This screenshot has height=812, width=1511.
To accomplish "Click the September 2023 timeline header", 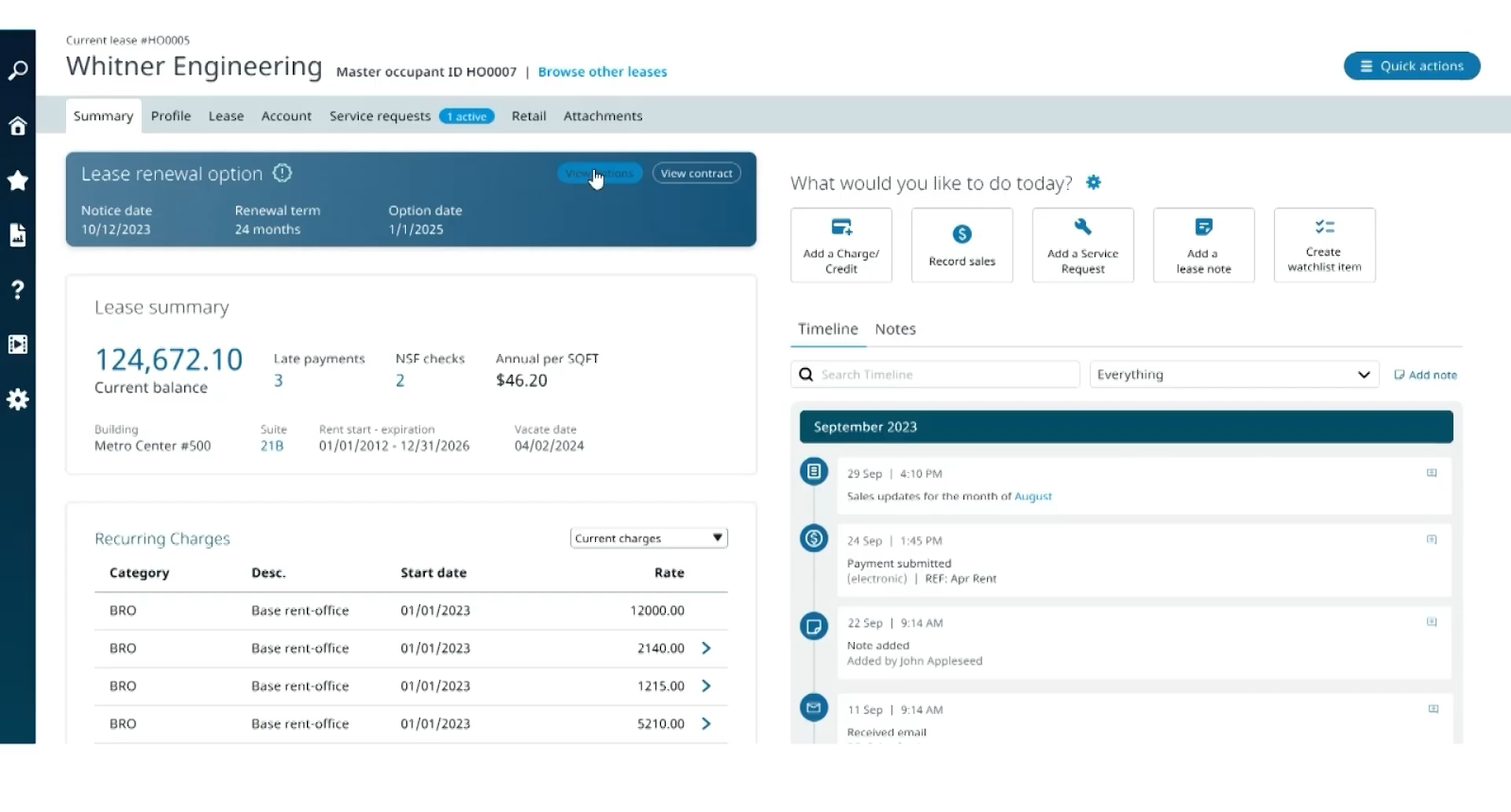I will click(1126, 427).
